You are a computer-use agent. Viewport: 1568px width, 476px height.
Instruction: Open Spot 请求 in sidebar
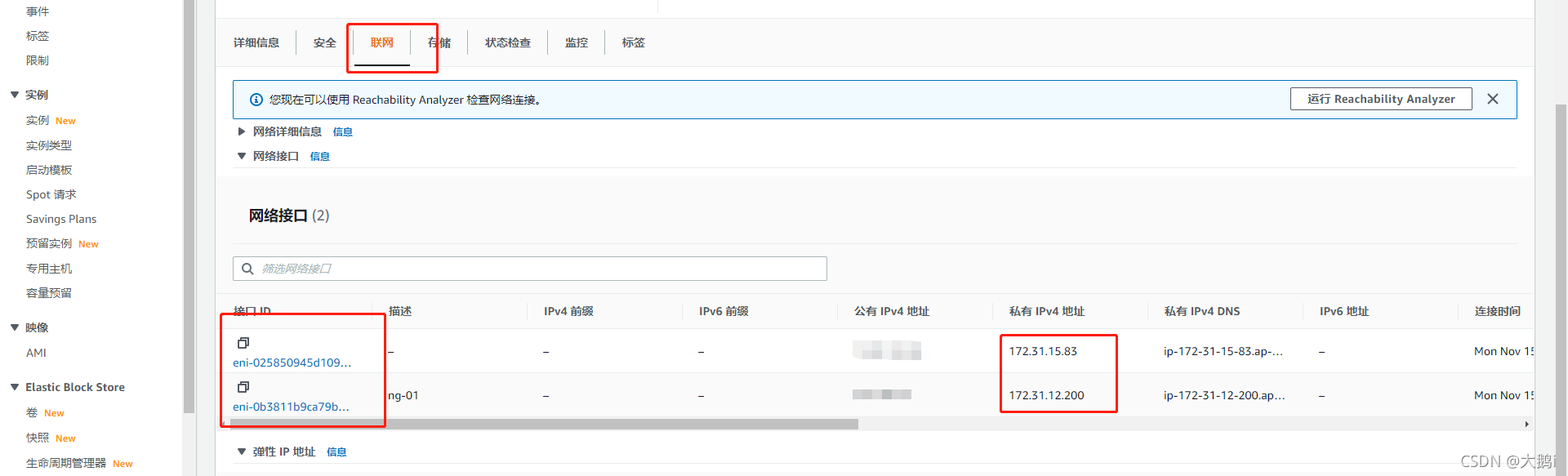tap(51, 194)
